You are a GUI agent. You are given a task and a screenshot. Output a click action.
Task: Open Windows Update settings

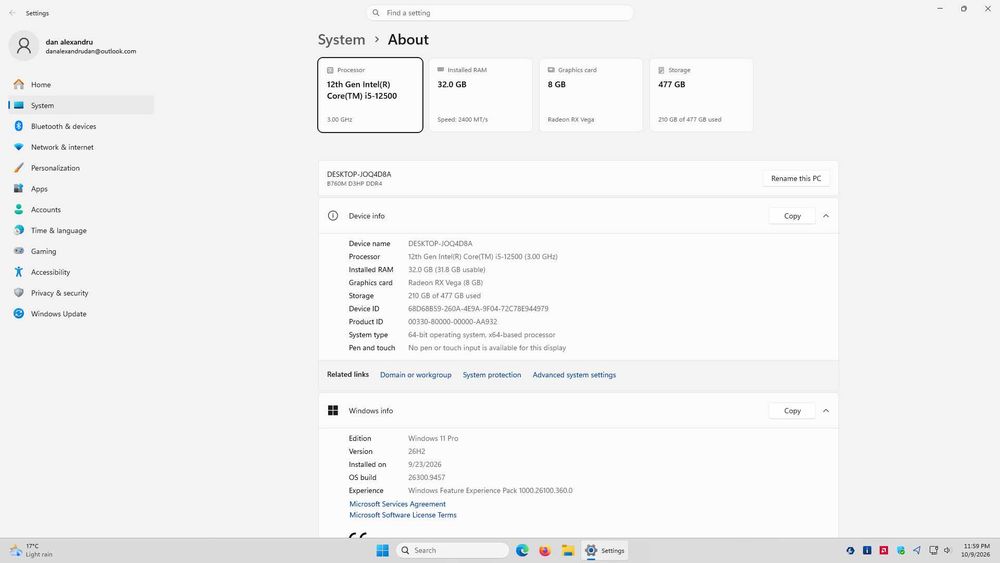[x=81, y=314]
